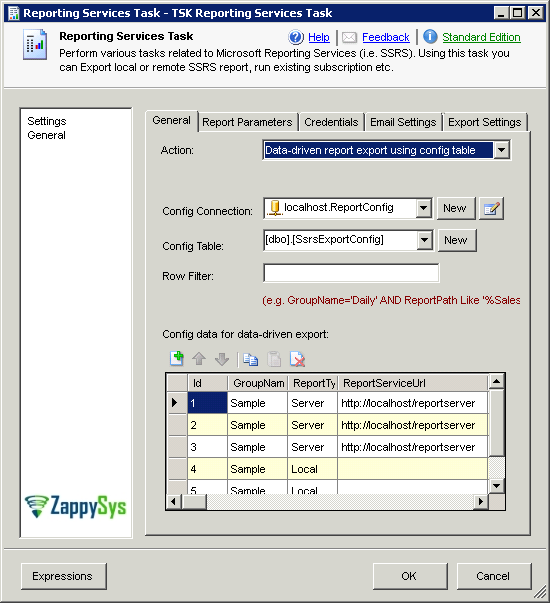This screenshot has height=603, width=550.
Task: Click the move row up arrow
Action: (x=199, y=359)
